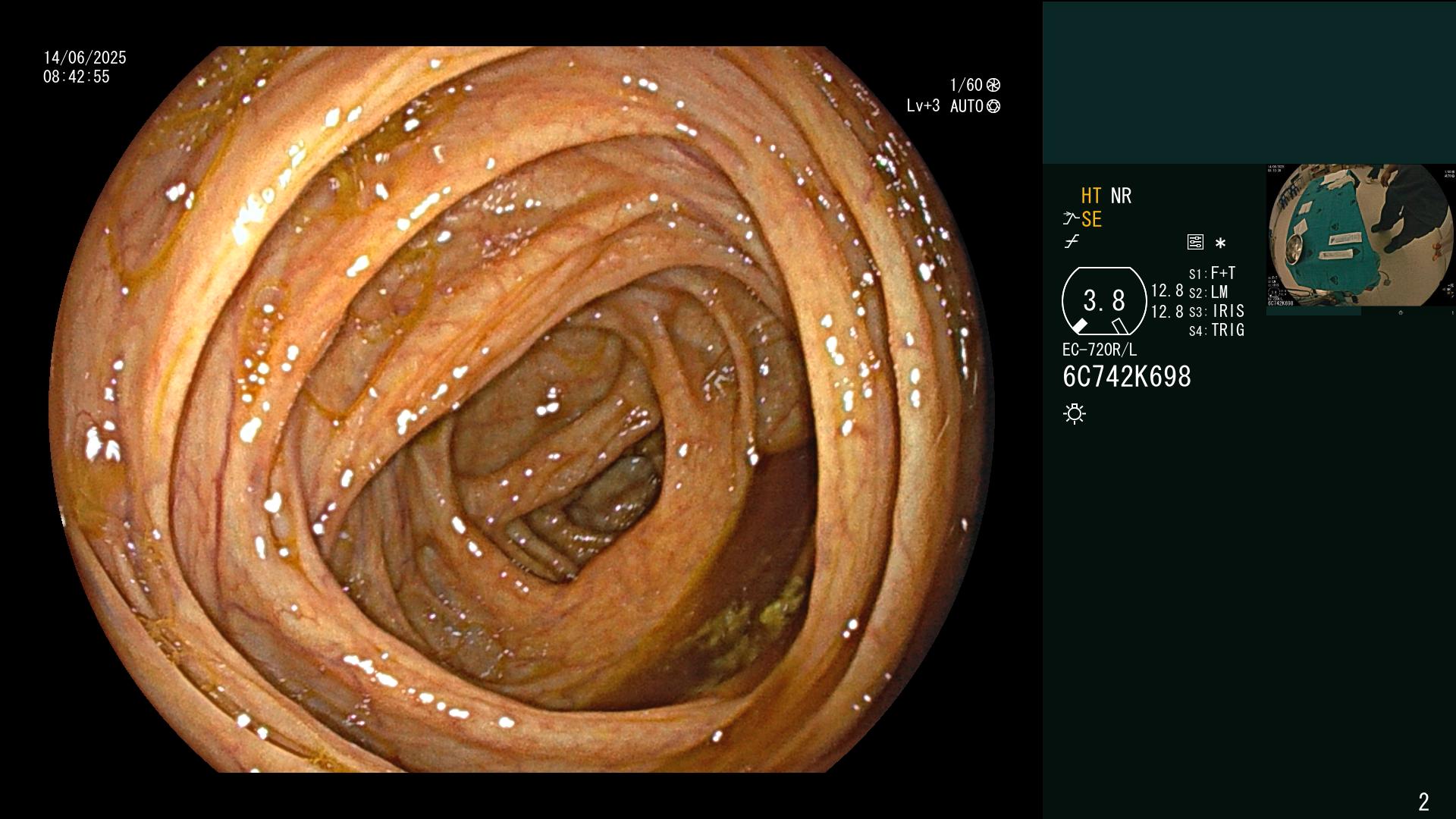Click the tone curve icon below SE
This screenshot has height=819, width=1456.
1072,242
